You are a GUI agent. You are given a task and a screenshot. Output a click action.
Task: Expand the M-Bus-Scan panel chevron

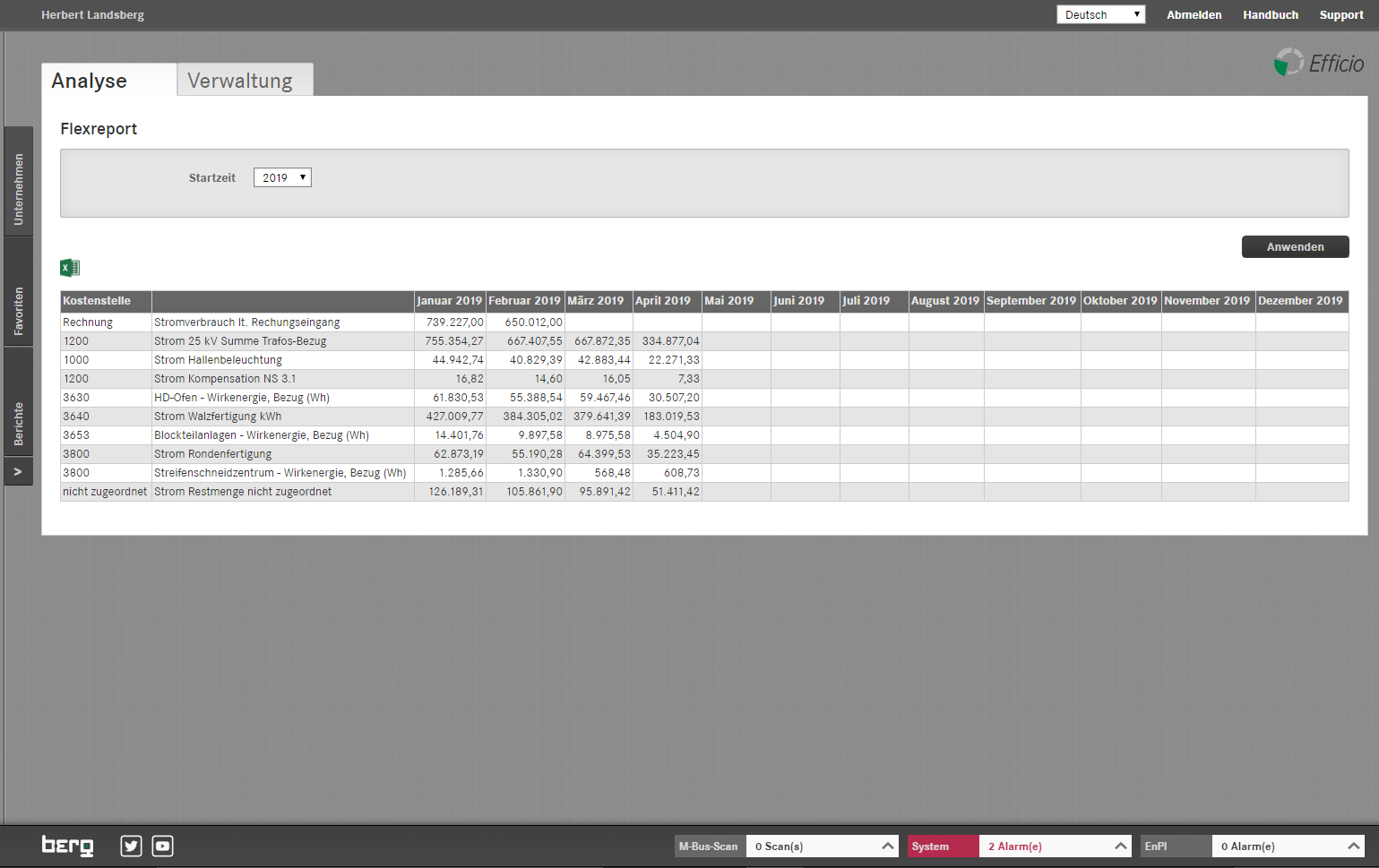coord(887,847)
